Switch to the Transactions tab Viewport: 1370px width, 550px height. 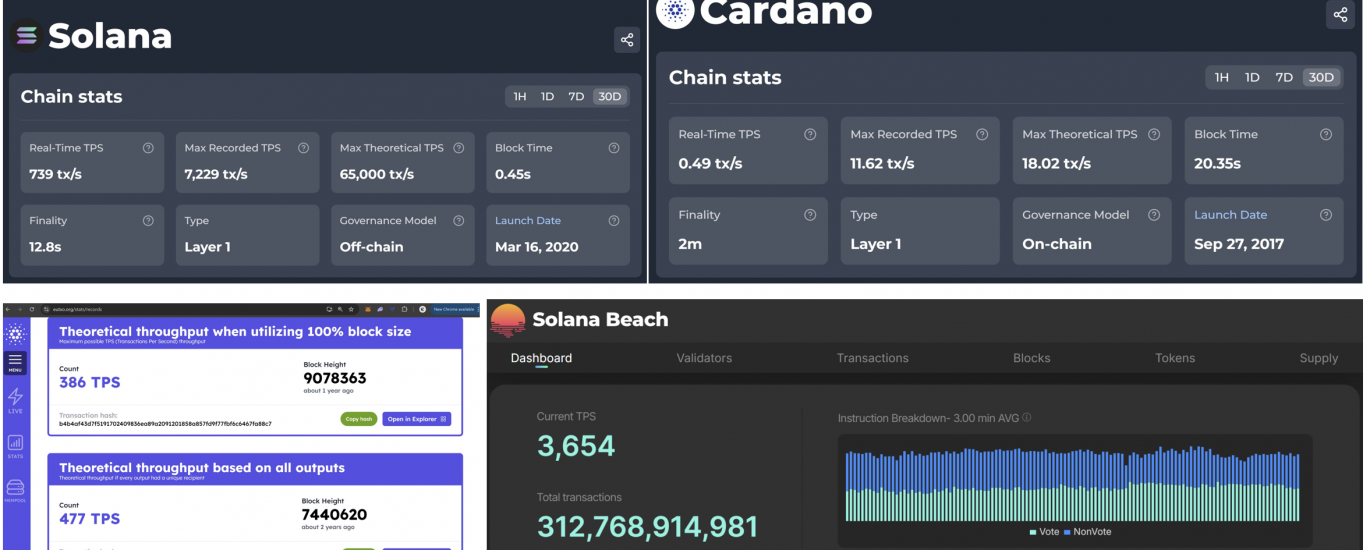pyautogui.click(x=872, y=358)
